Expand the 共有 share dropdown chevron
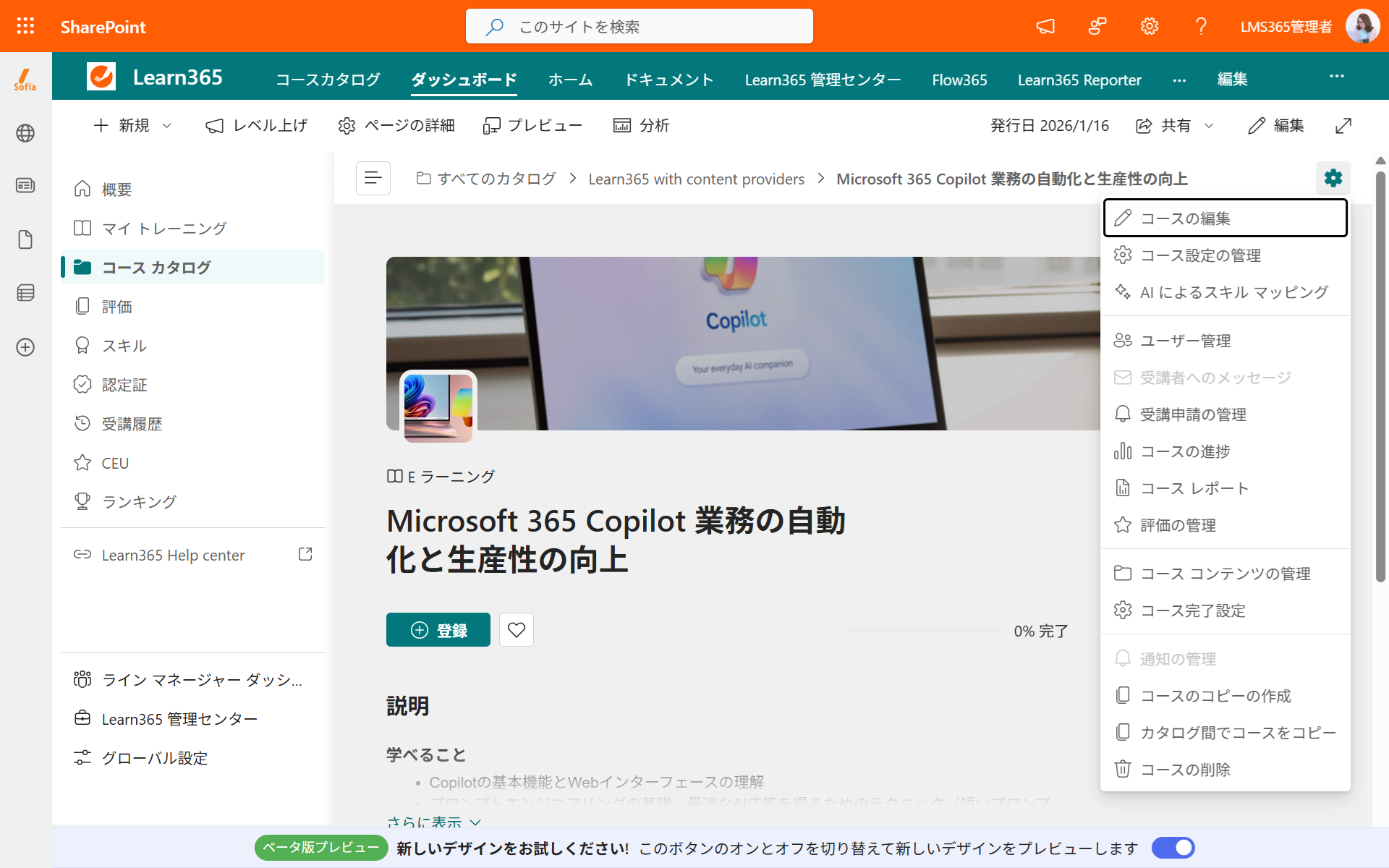Screen dimensions: 1389x868 pyautogui.click(x=1209, y=126)
